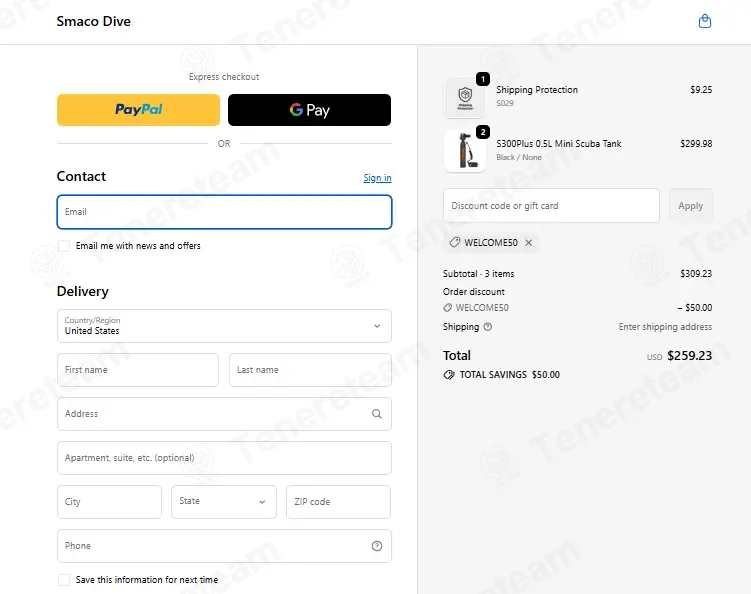Click the Smaco Dive store name
Screen dimensions: 751x594
[x=93, y=21]
